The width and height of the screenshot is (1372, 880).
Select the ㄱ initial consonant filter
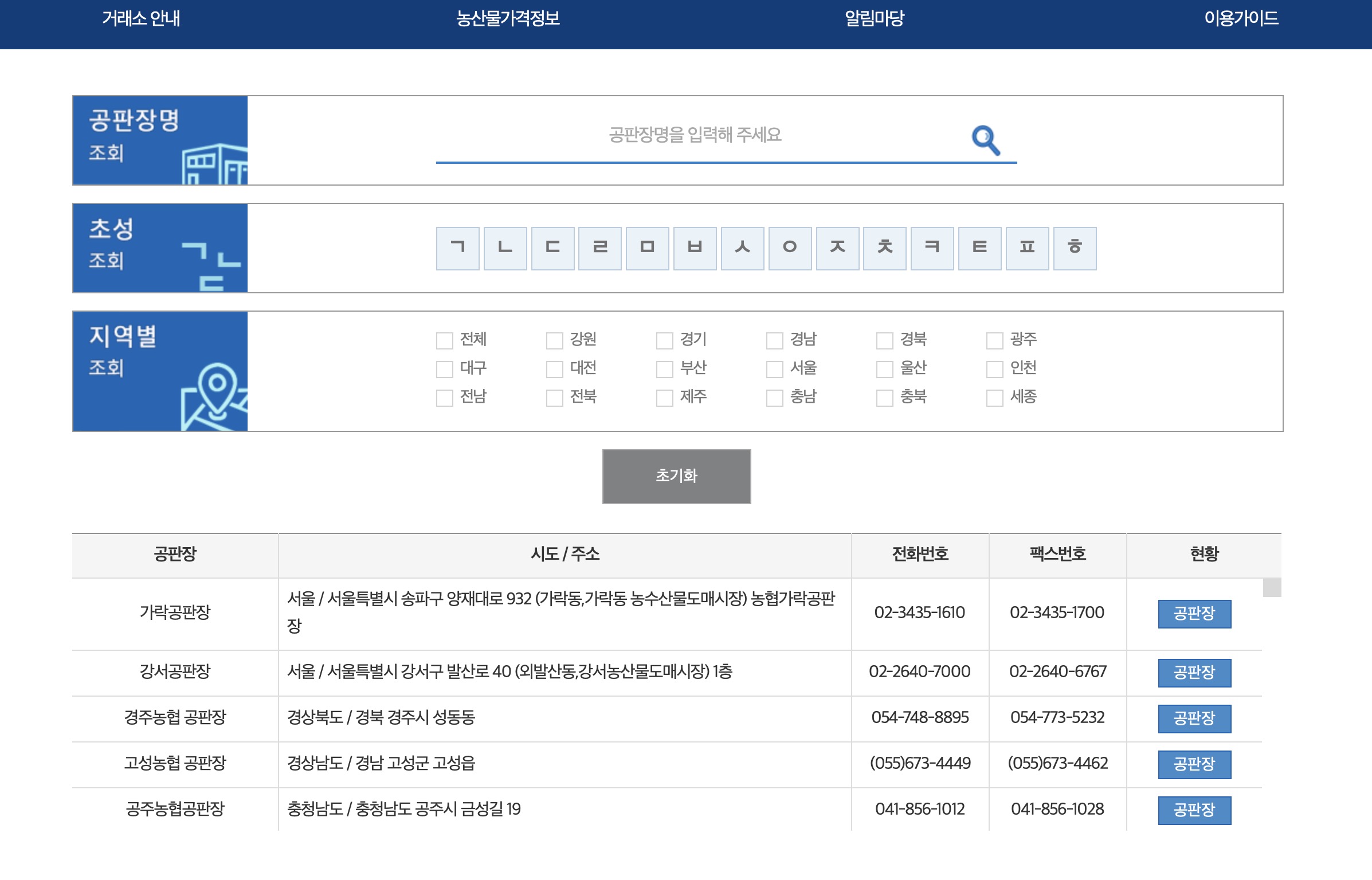tap(457, 248)
